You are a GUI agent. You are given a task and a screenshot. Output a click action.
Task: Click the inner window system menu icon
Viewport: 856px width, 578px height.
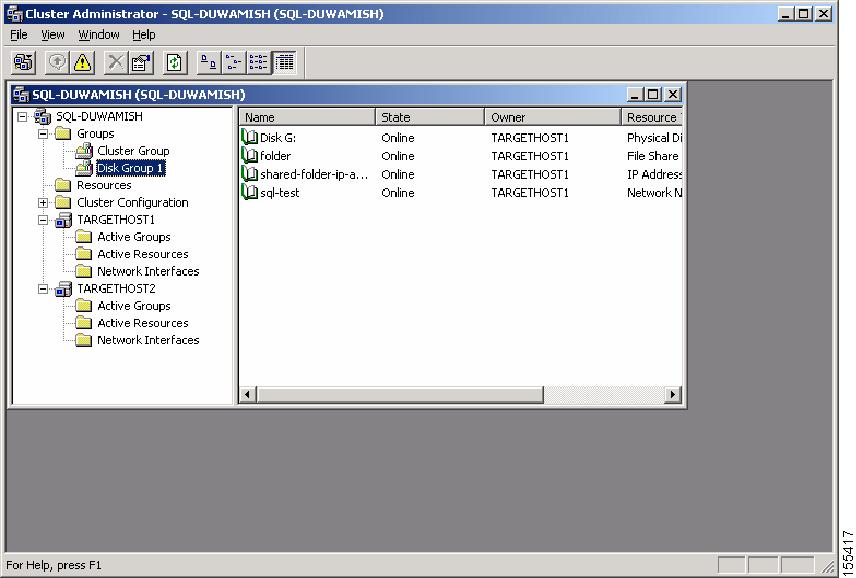coord(21,94)
